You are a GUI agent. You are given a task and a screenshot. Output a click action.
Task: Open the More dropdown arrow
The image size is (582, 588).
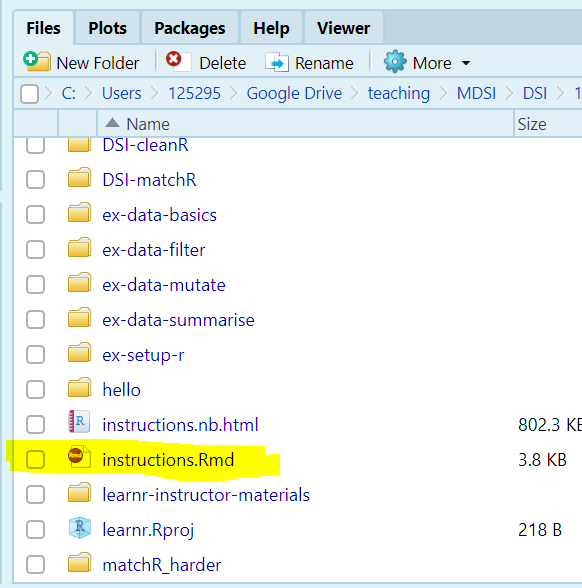[x=466, y=63]
